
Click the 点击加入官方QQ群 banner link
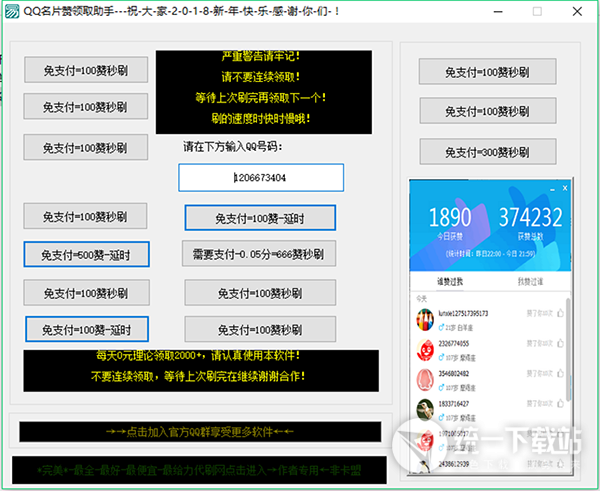pyautogui.click(x=201, y=431)
